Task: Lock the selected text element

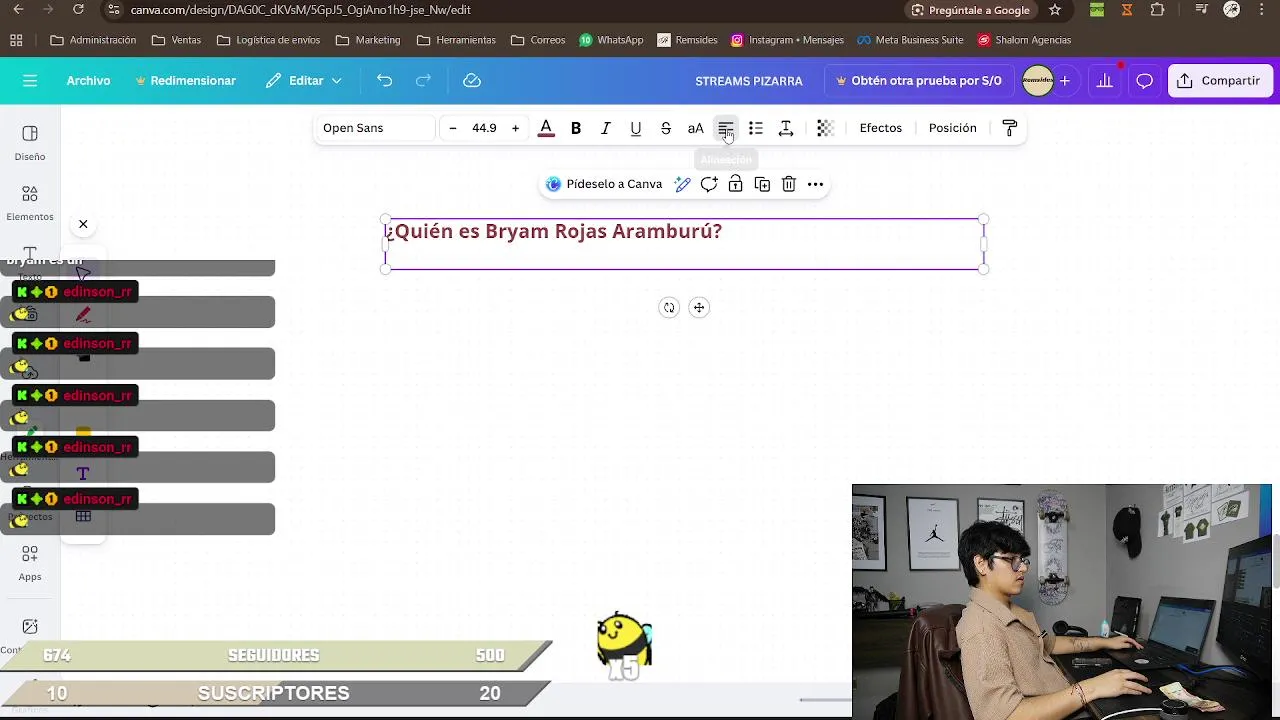Action: (x=735, y=184)
